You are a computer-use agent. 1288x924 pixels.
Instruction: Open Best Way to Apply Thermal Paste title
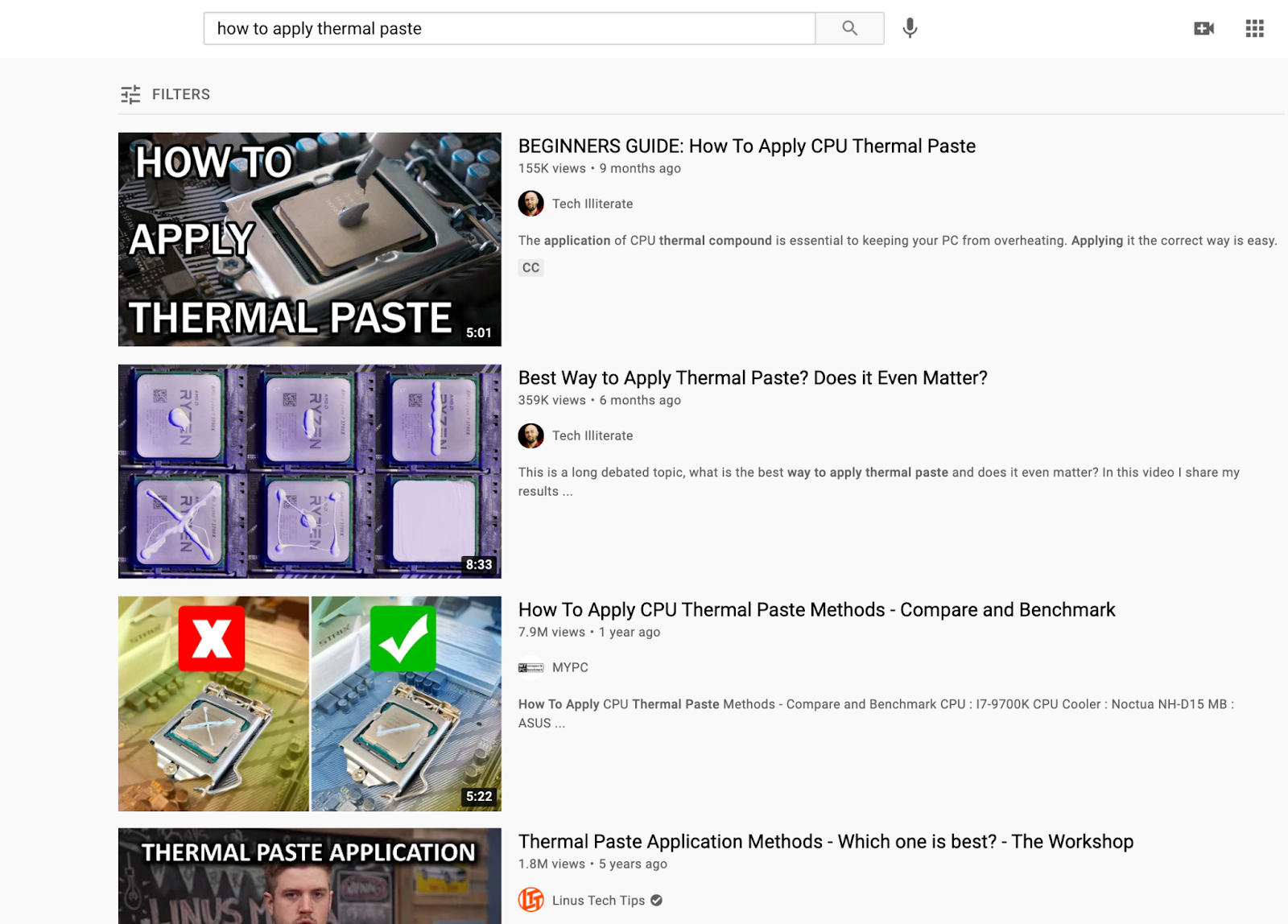point(752,377)
